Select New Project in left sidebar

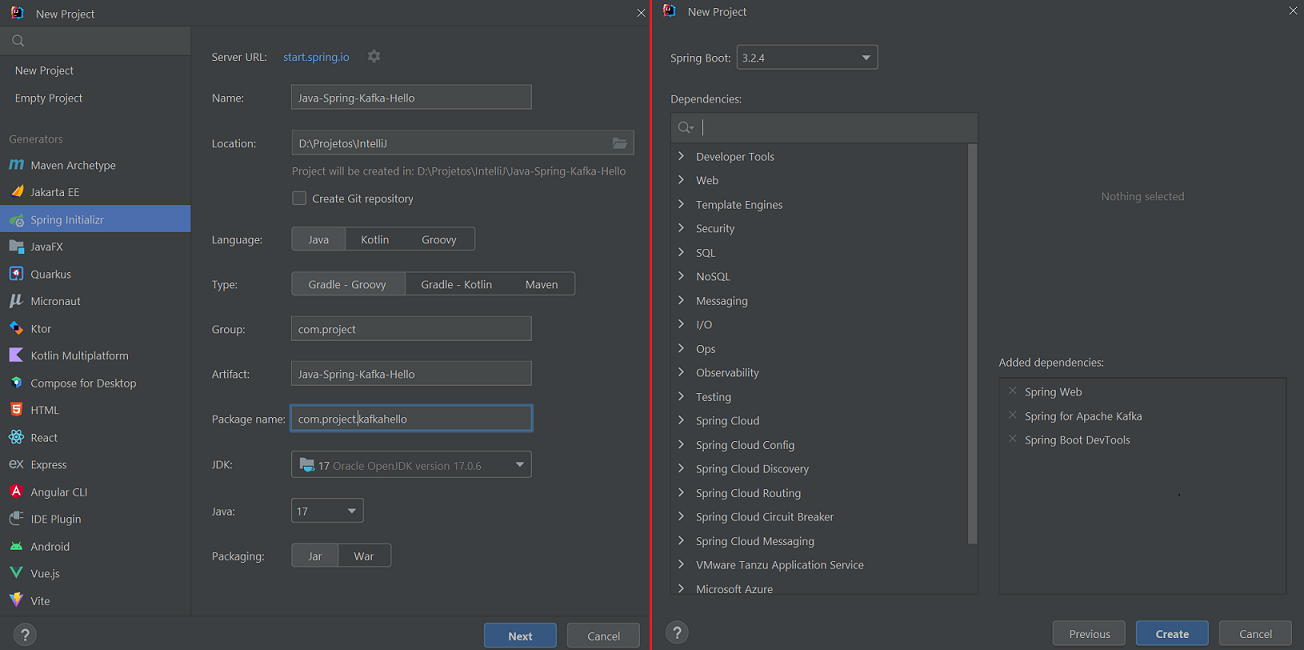pyautogui.click(x=95, y=71)
